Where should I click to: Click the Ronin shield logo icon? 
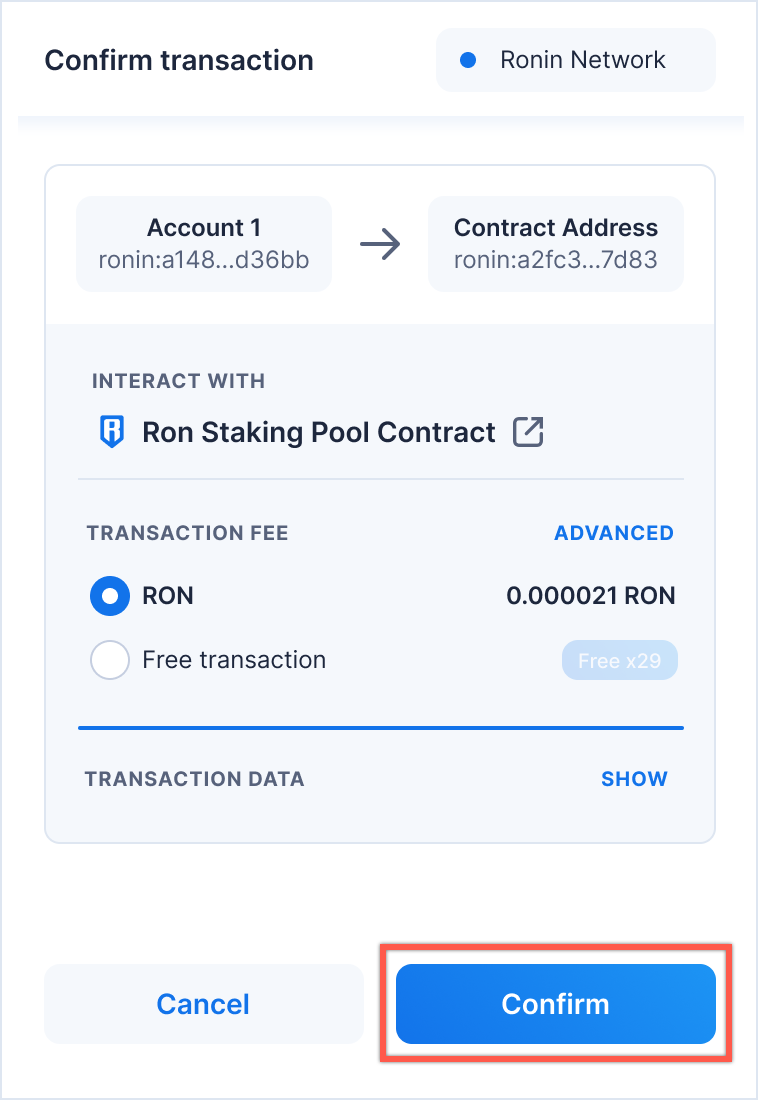coord(111,433)
